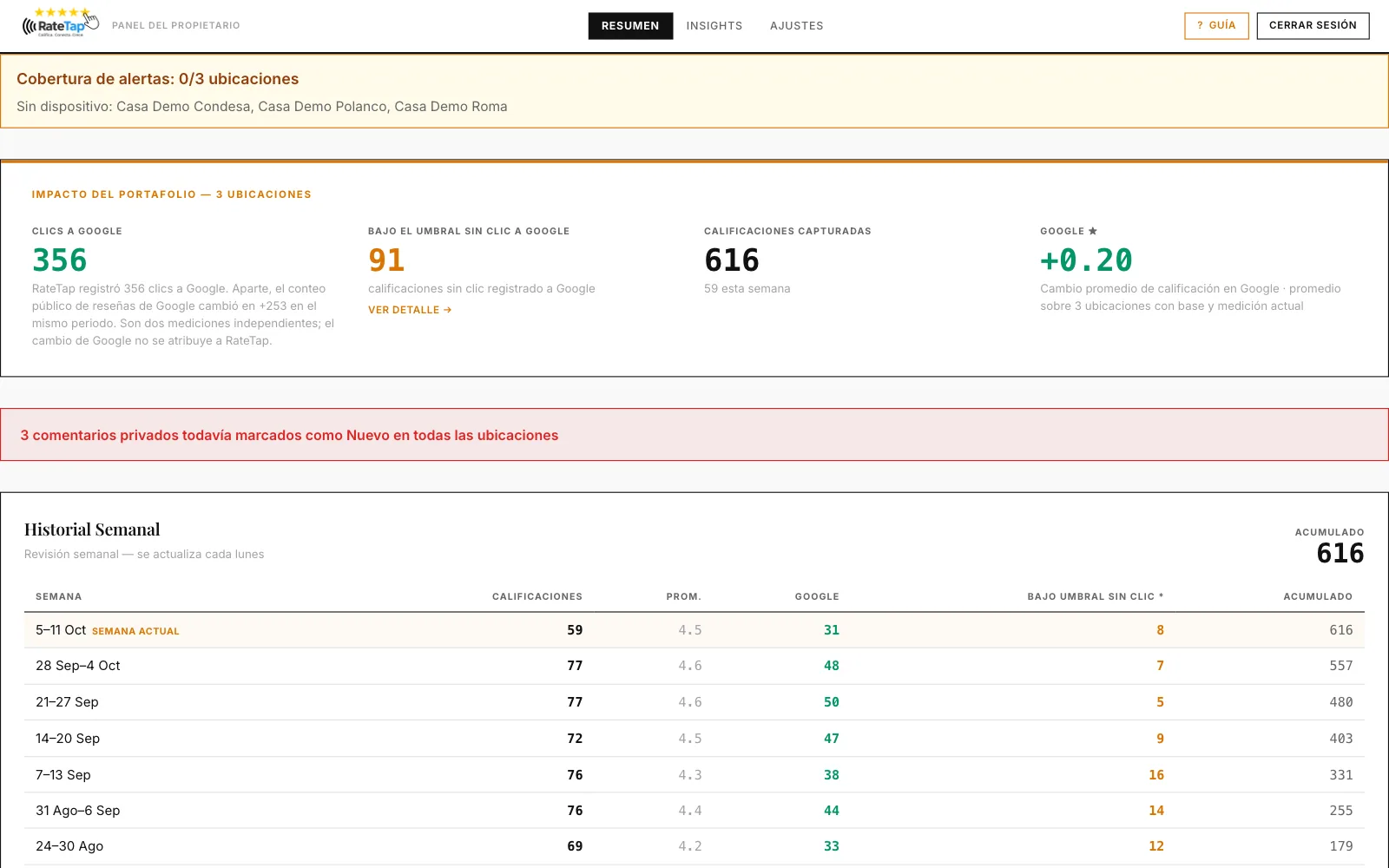Click the RateTap logo
Viewport: 1389px width, 868px height.
[x=61, y=23]
